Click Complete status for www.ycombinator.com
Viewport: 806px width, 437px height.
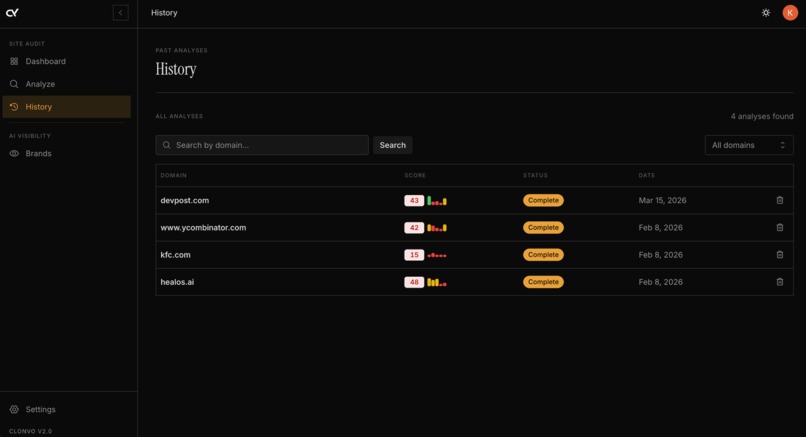(x=543, y=228)
